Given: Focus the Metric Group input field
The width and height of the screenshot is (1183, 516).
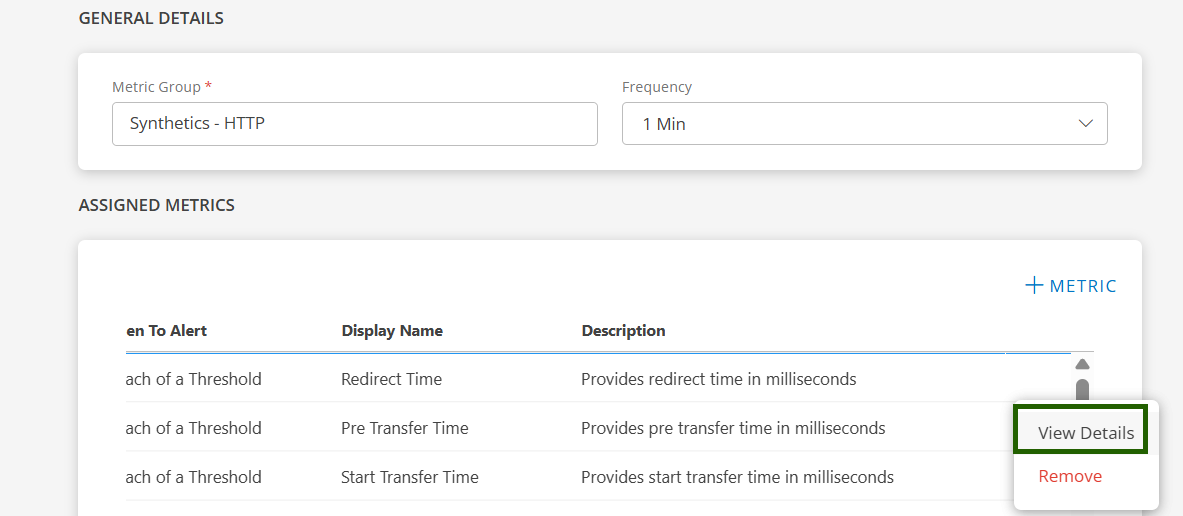Looking at the screenshot, I should (x=354, y=124).
